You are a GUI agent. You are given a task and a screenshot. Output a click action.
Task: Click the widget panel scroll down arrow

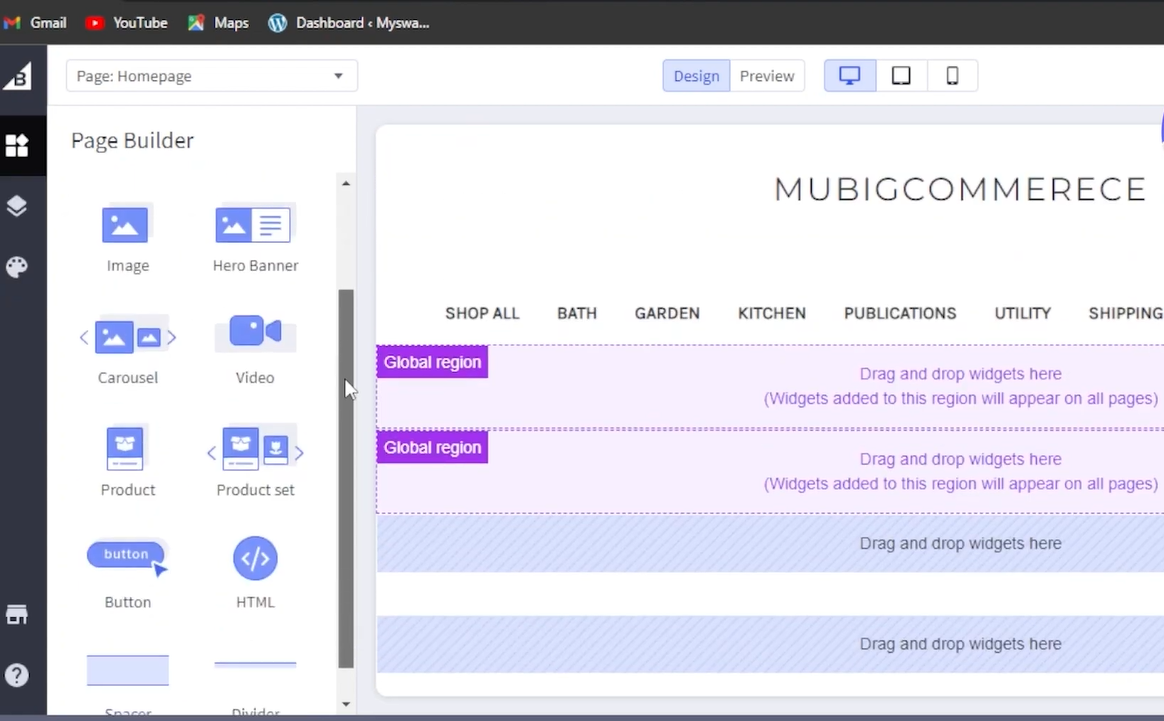[x=346, y=704]
